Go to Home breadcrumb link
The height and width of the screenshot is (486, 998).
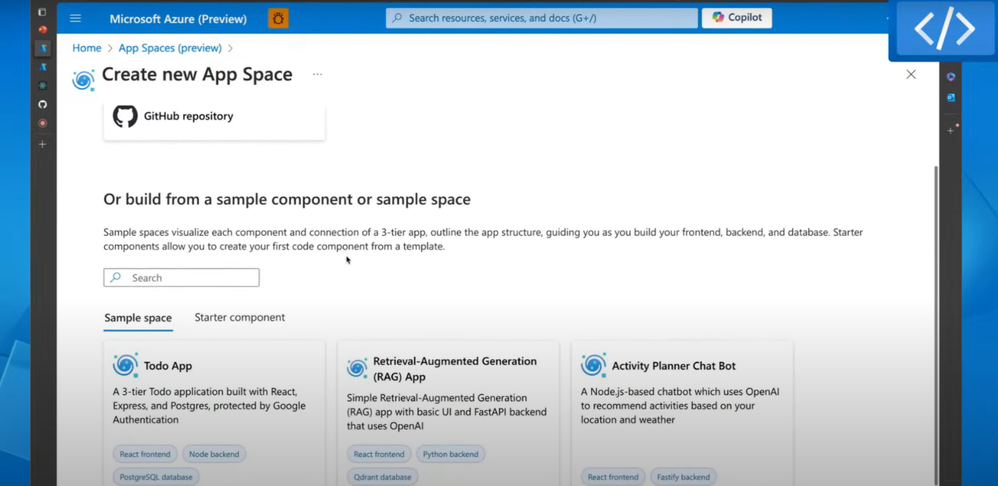87,48
